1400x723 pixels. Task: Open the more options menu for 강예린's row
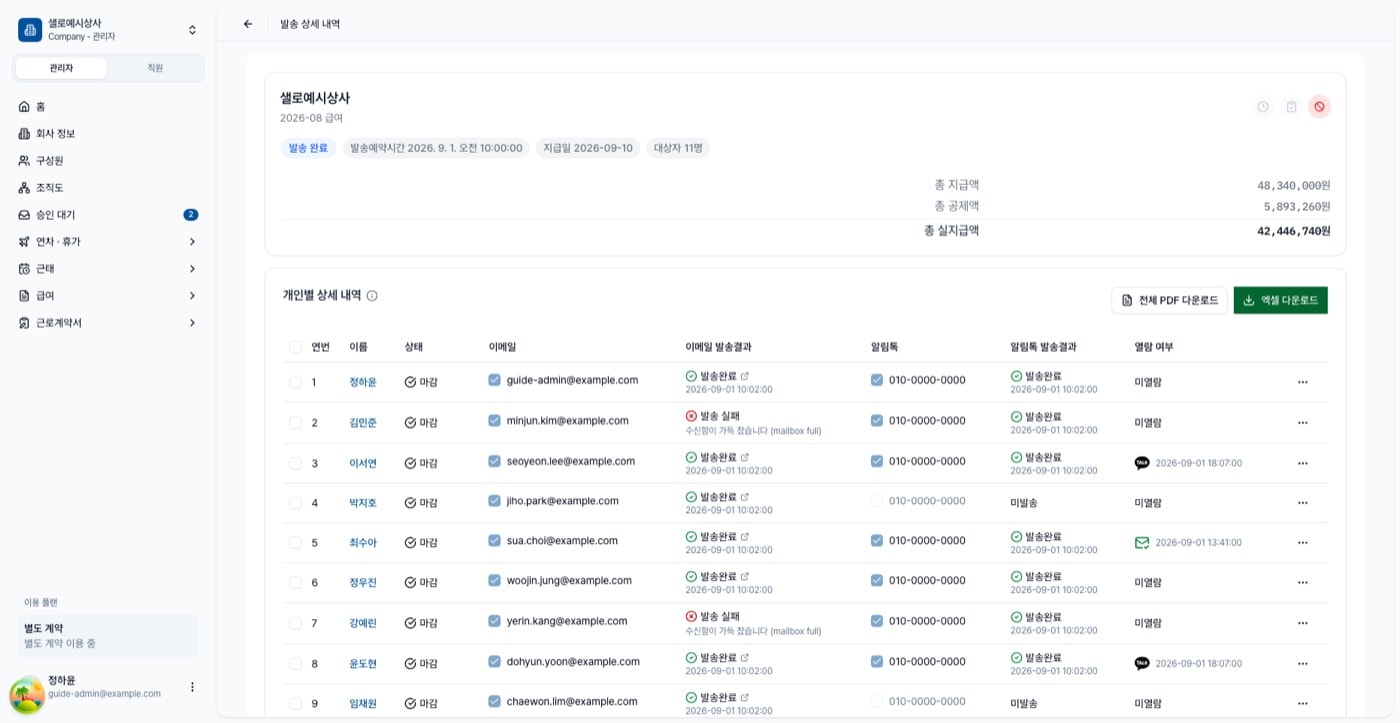[x=1302, y=623]
